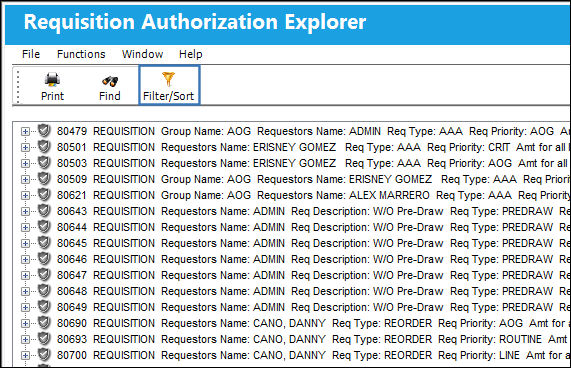Select 'Req Priority: CRIT' in row 80501
The height and width of the screenshot is (368, 571).
(x=468, y=147)
